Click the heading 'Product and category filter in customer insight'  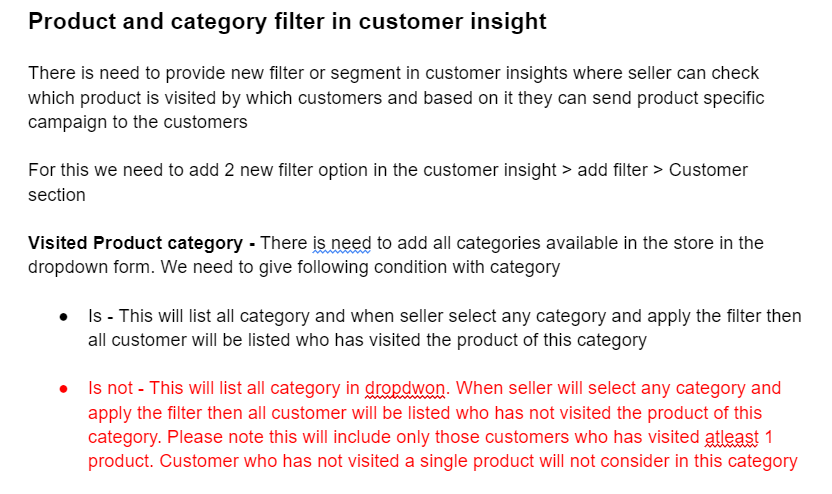tap(287, 22)
